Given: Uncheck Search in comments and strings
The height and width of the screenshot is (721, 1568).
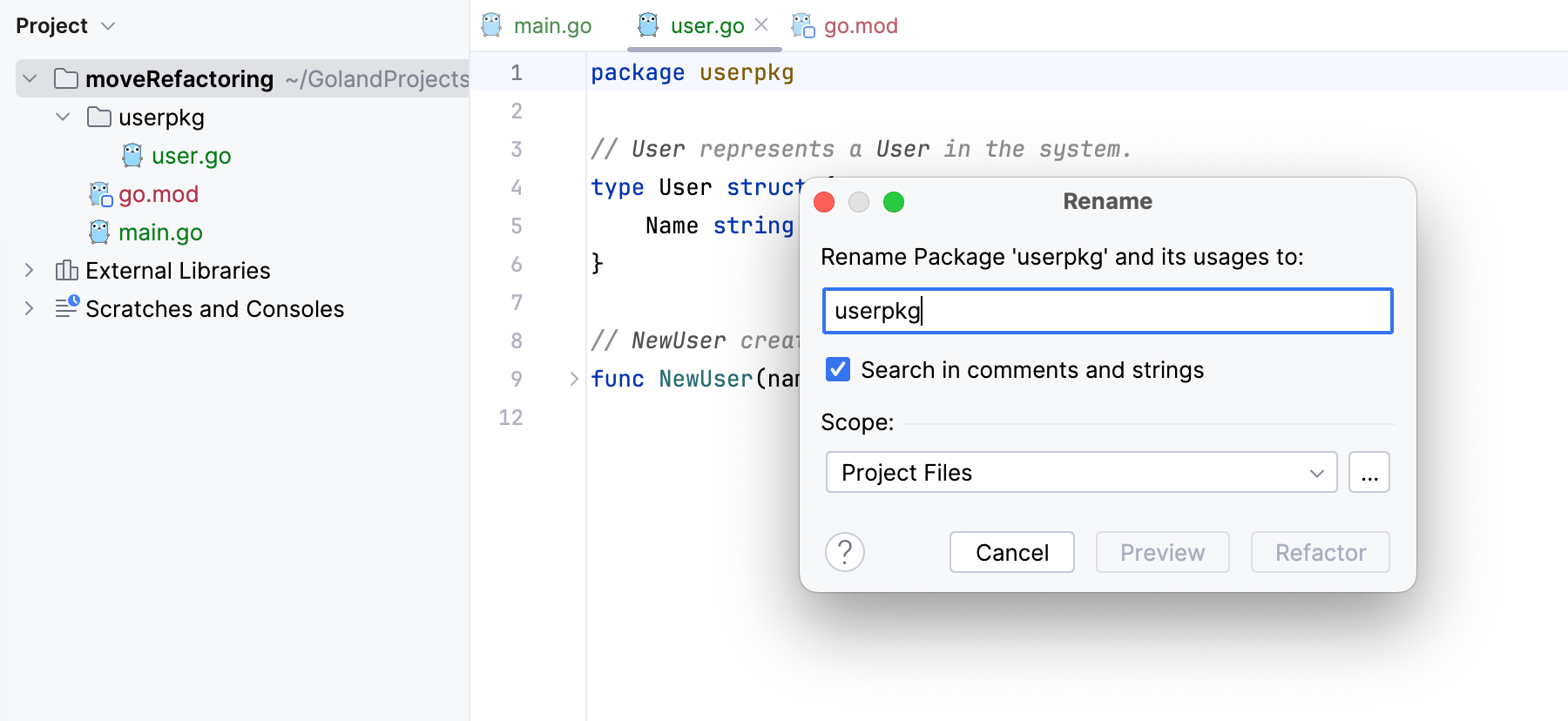Looking at the screenshot, I should (838, 370).
